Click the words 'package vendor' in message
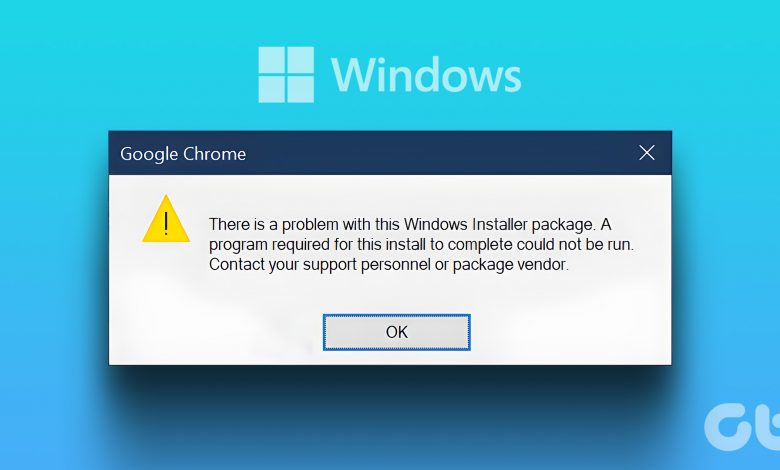 tap(510, 265)
